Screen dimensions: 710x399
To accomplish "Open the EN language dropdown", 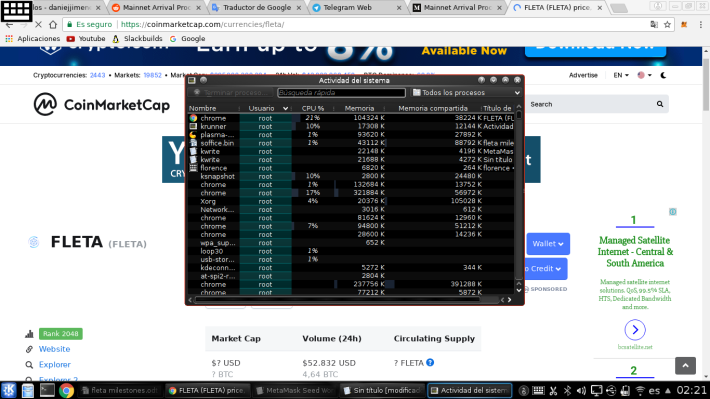I will point(621,76).
